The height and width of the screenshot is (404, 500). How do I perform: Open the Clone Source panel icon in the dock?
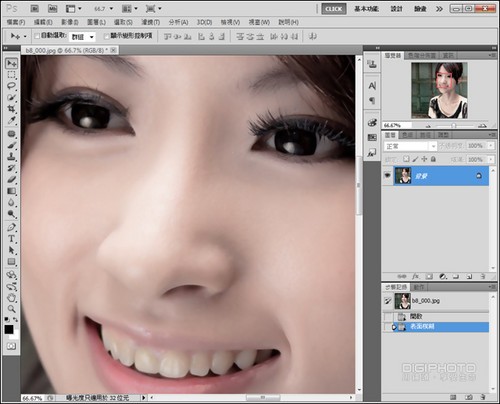(372, 64)
